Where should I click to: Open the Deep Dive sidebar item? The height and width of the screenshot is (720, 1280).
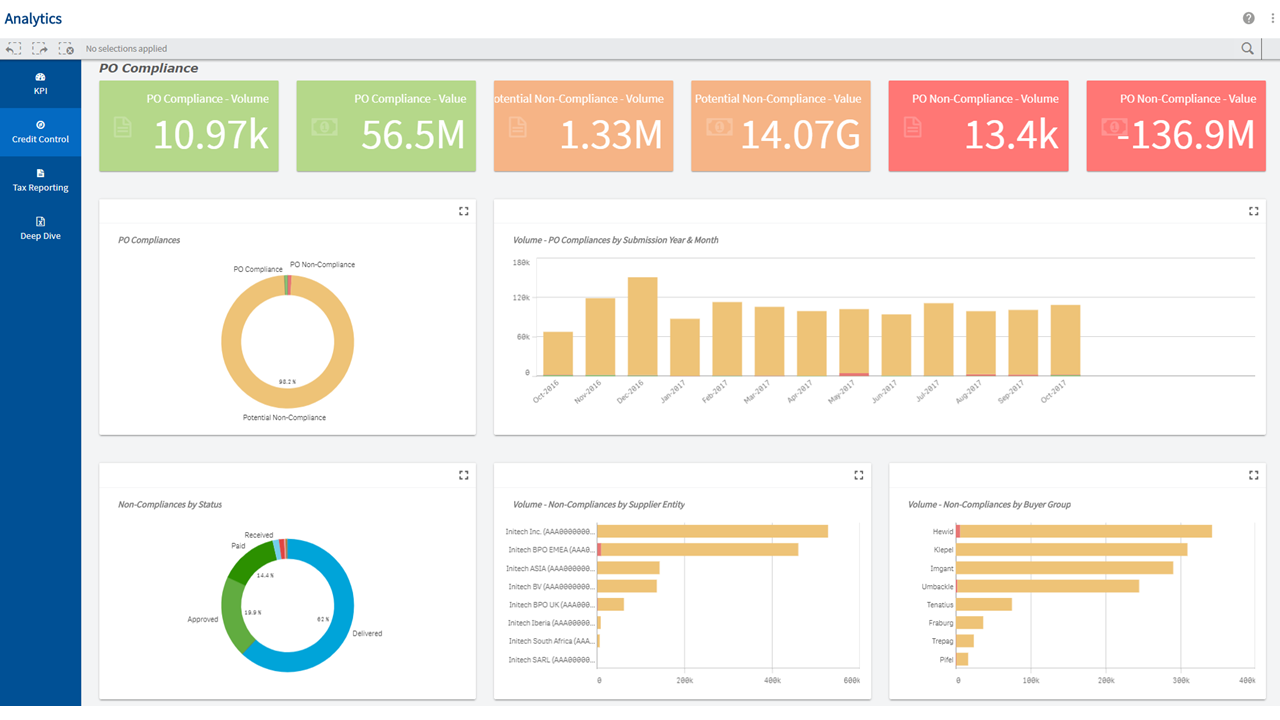[40, 228]
